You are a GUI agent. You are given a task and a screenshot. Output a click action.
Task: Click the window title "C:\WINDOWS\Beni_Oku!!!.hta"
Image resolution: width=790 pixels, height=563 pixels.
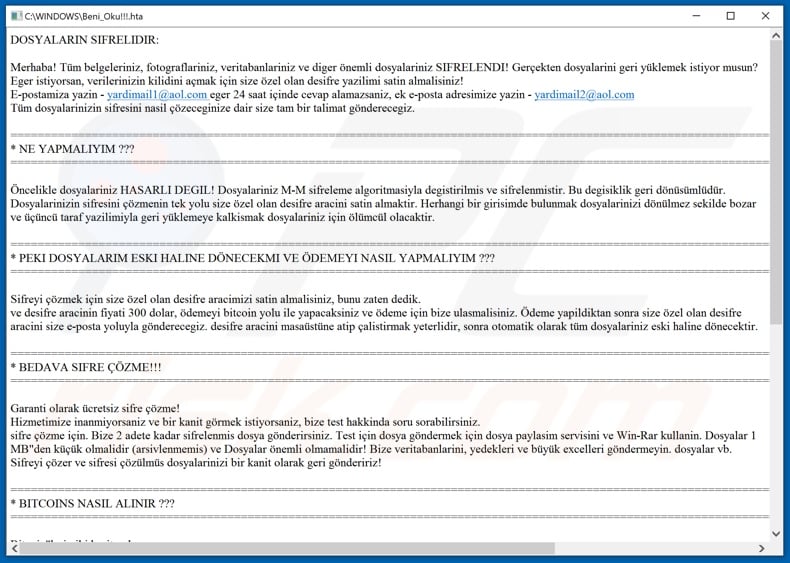tap(84, 16)
